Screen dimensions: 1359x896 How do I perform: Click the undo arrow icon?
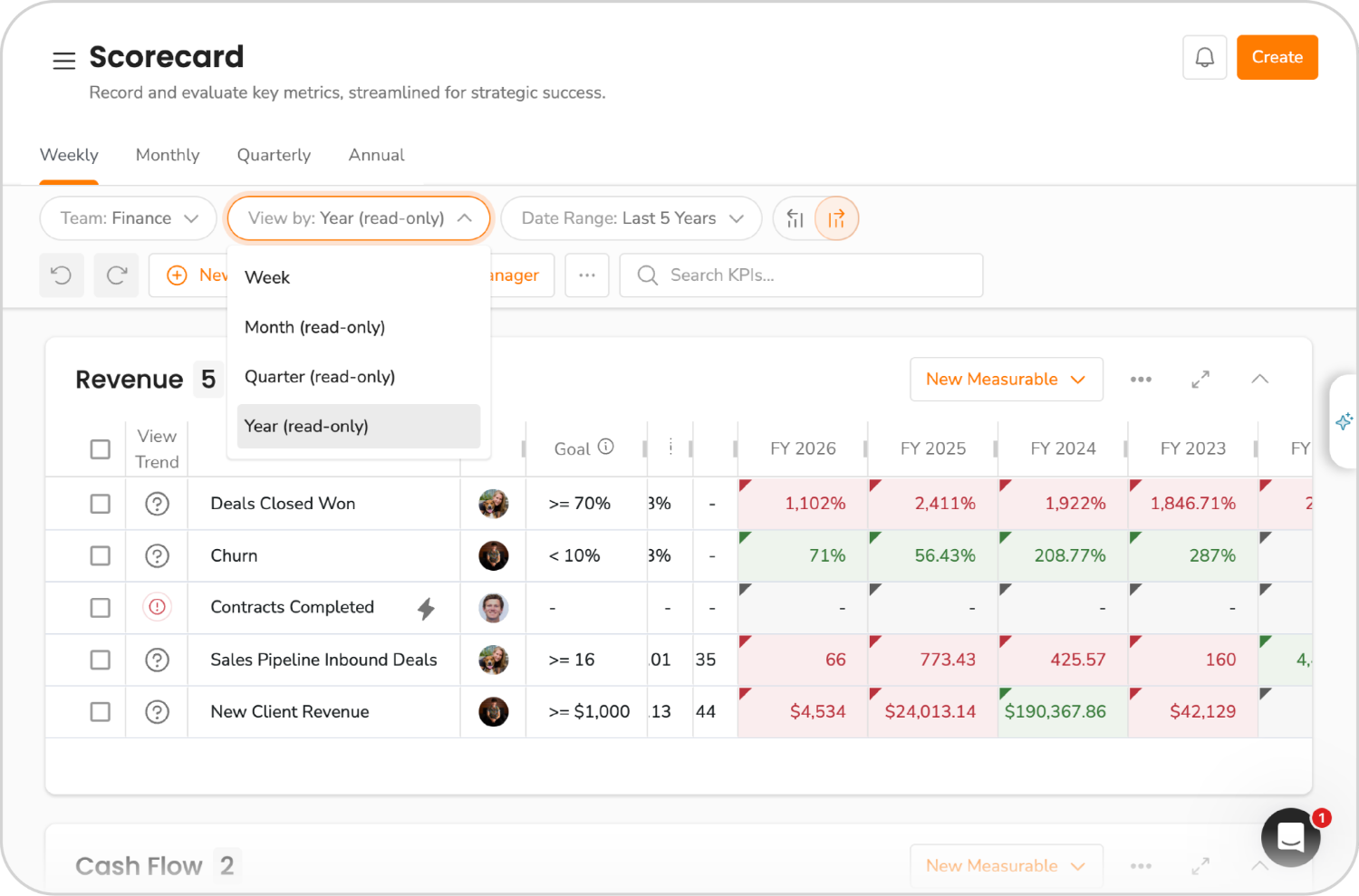61,275
